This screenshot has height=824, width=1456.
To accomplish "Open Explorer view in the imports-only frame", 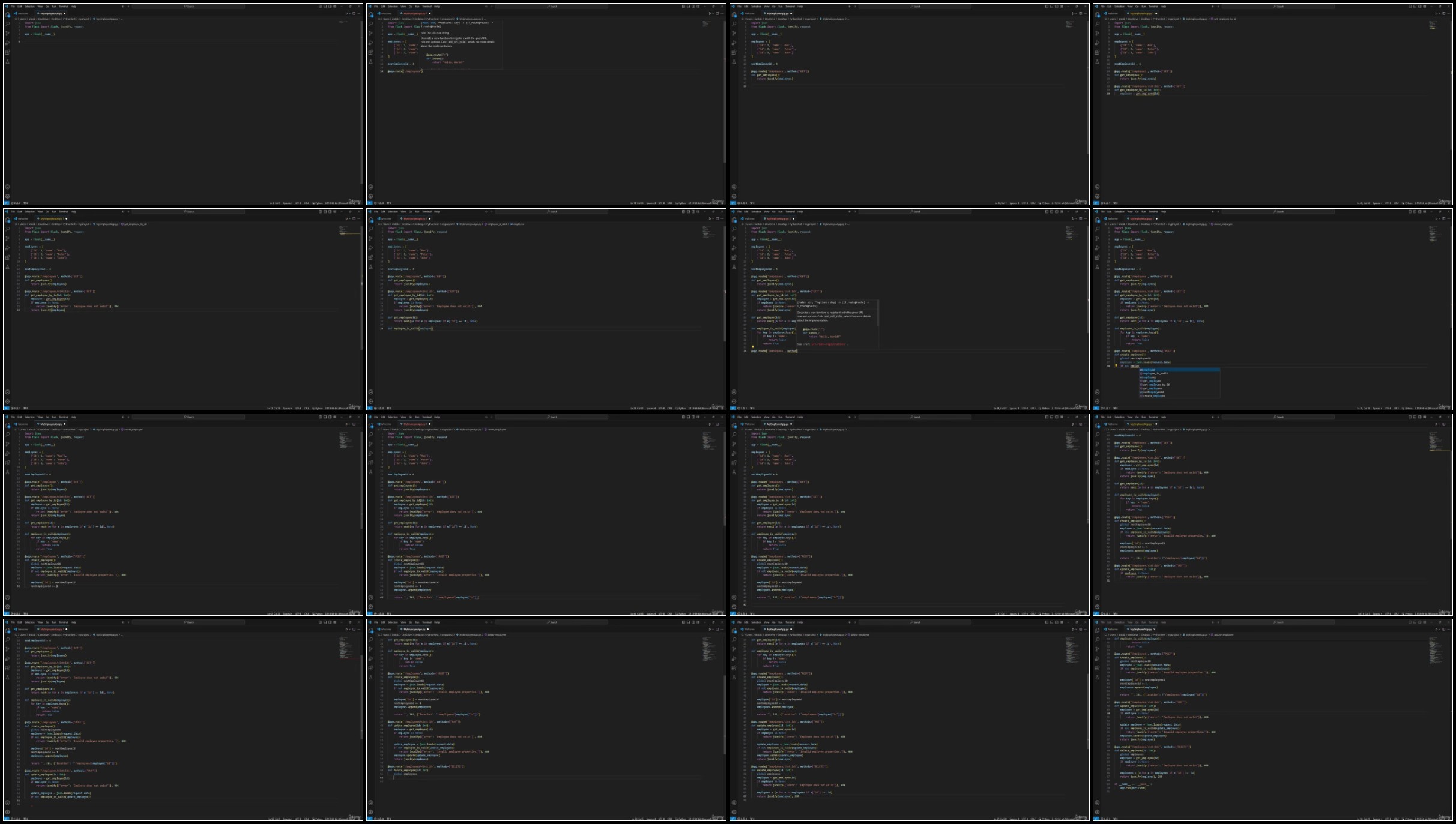I will 7,14.
